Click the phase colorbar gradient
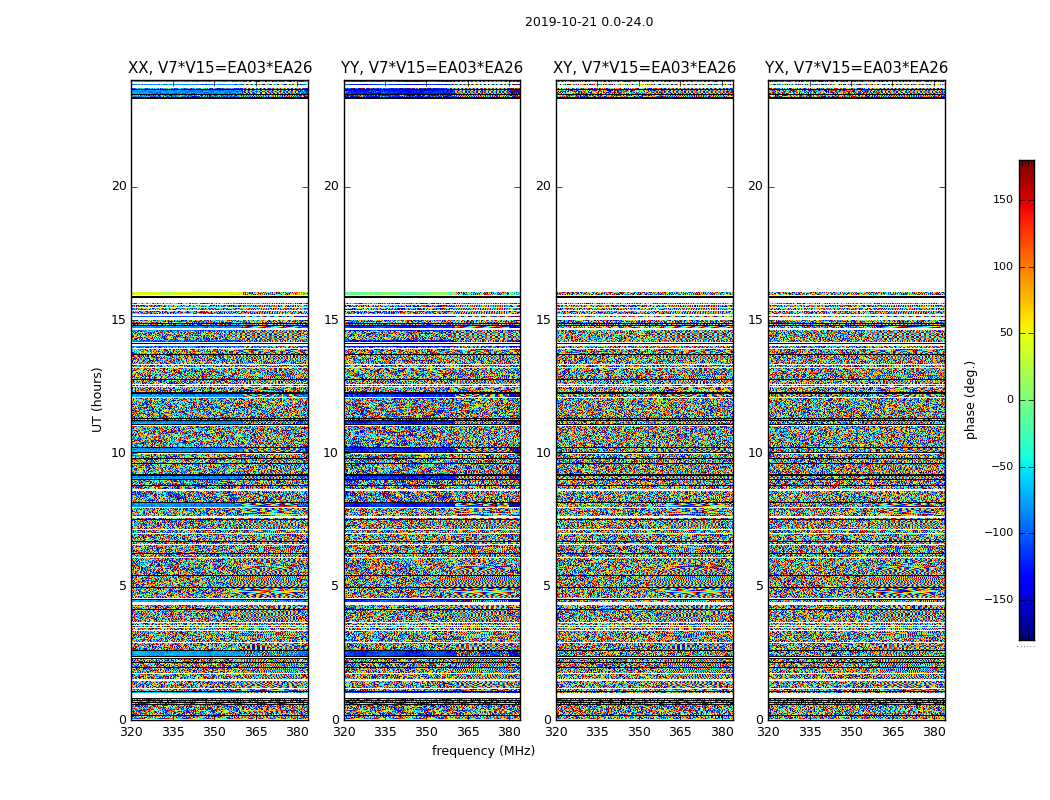This screenshot has height=800, width=1050. (x=1027, y=400)
